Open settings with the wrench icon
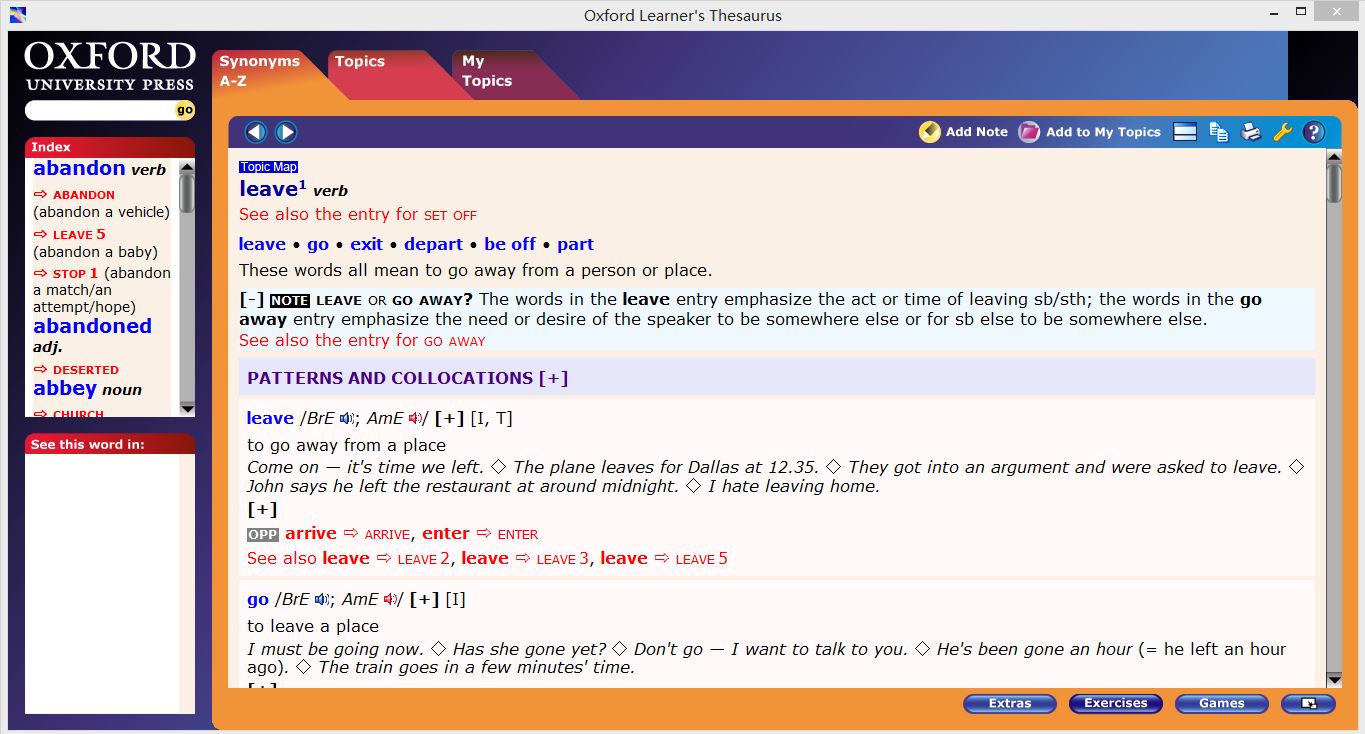 tap(1282, 132)
